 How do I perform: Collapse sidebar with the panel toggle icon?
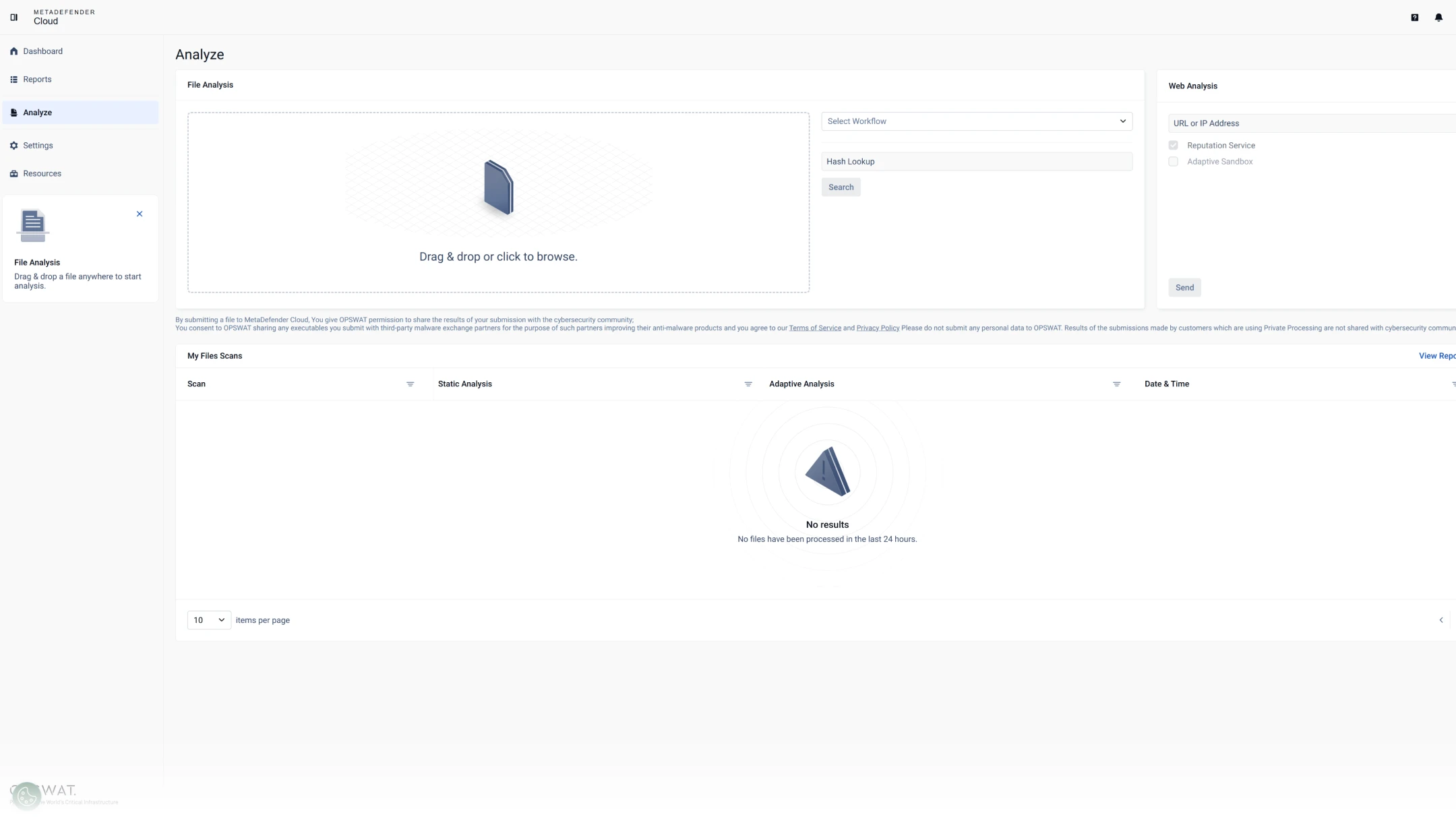click(x=13, y=18)
